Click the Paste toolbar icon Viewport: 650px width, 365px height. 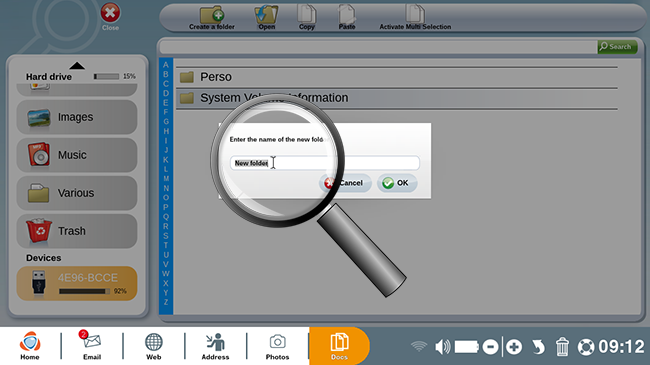click(x=347, y=17)
